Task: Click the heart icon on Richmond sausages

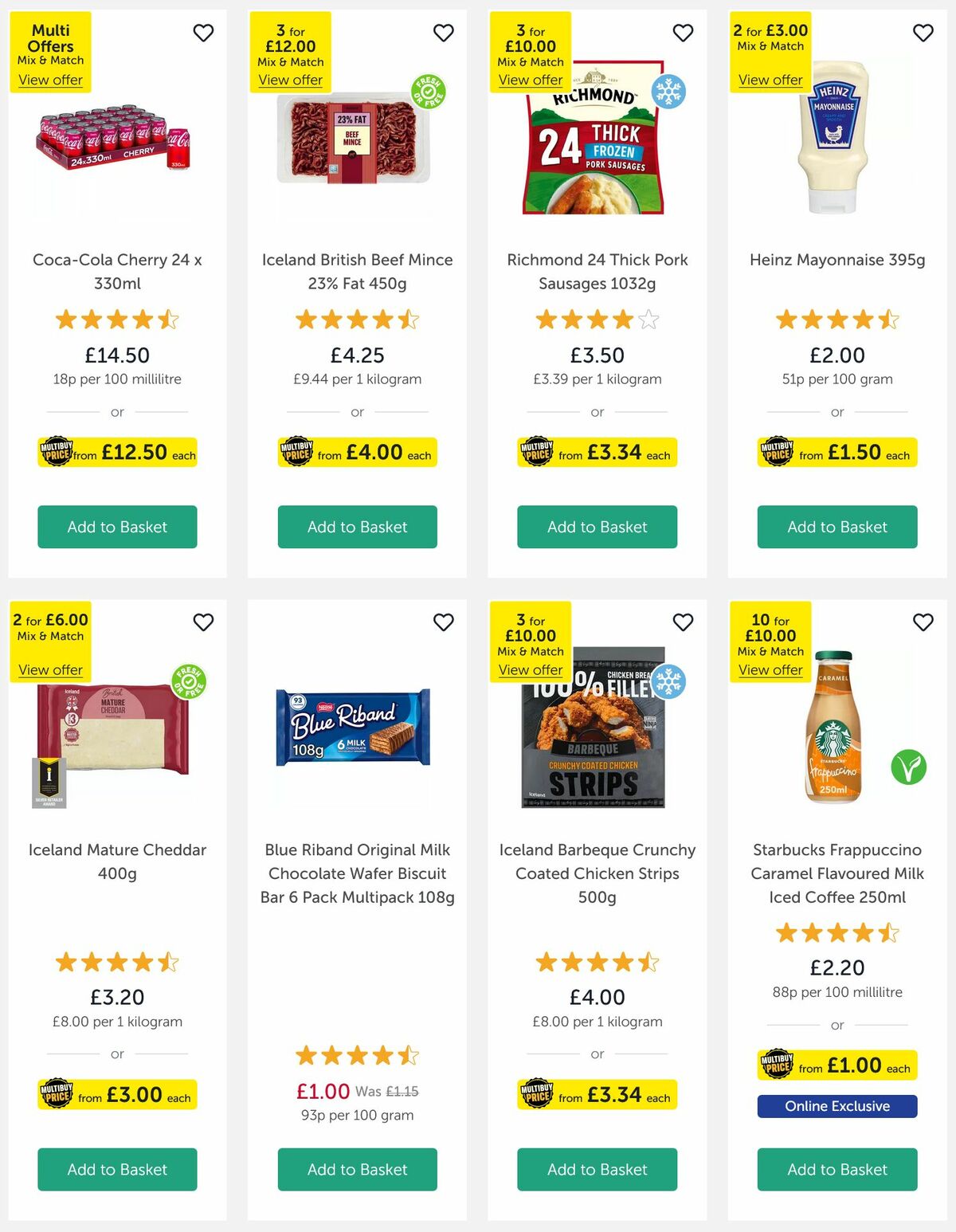Action: [683, 33]
